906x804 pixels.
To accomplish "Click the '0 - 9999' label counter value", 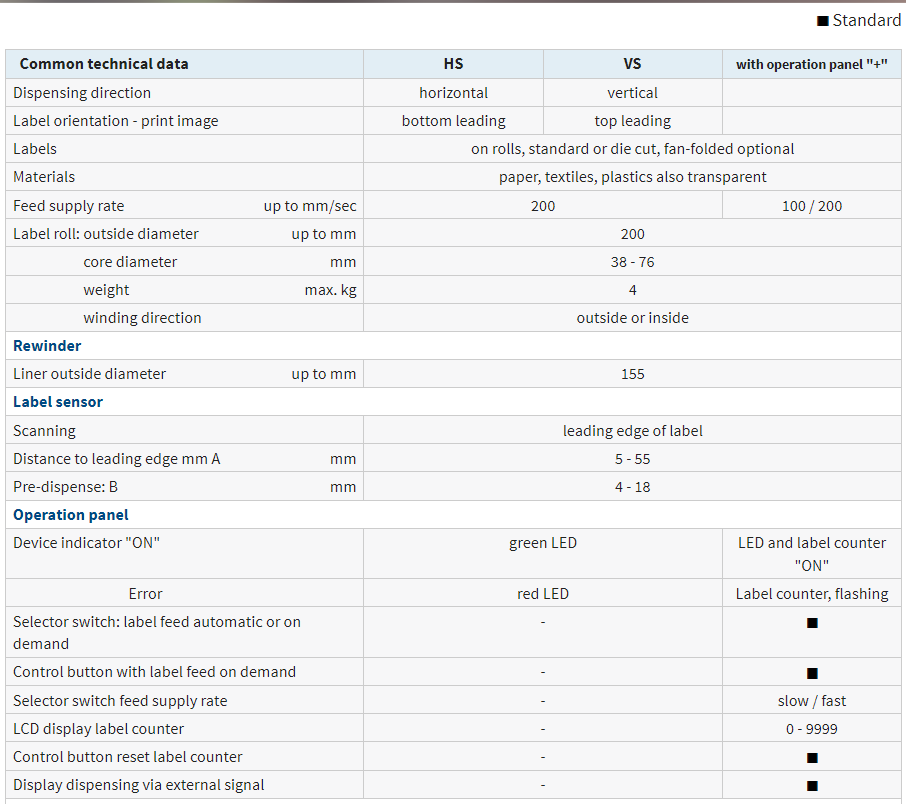I will coord(811,729).
